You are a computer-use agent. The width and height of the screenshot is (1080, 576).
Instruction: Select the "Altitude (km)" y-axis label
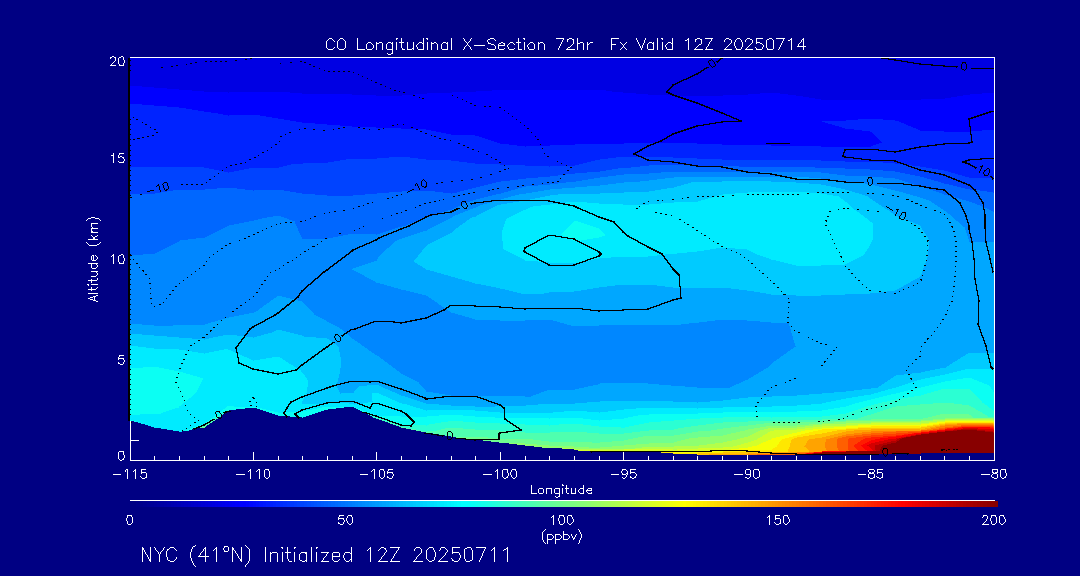tap(93, 258)
